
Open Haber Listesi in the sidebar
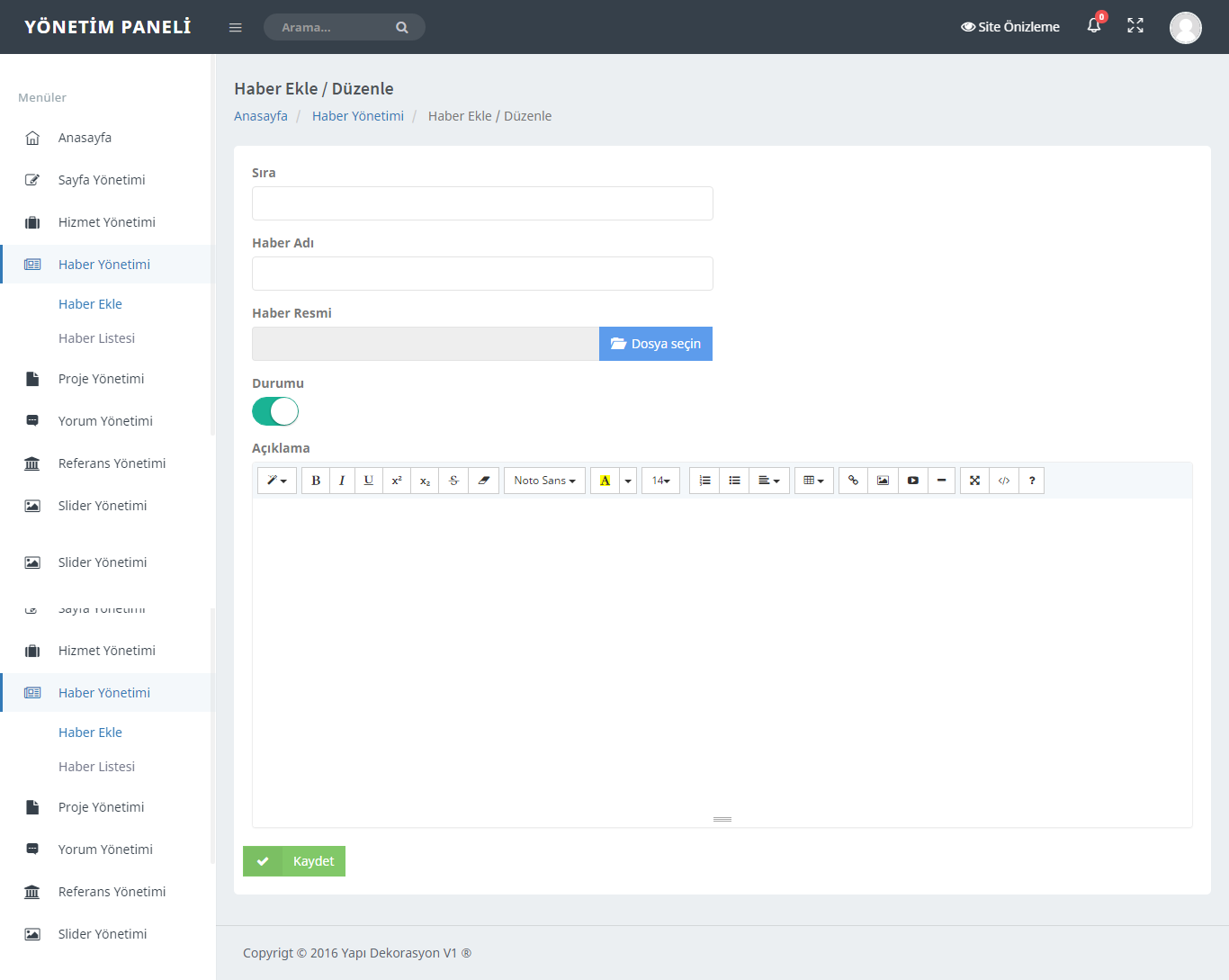coord(96,338)
